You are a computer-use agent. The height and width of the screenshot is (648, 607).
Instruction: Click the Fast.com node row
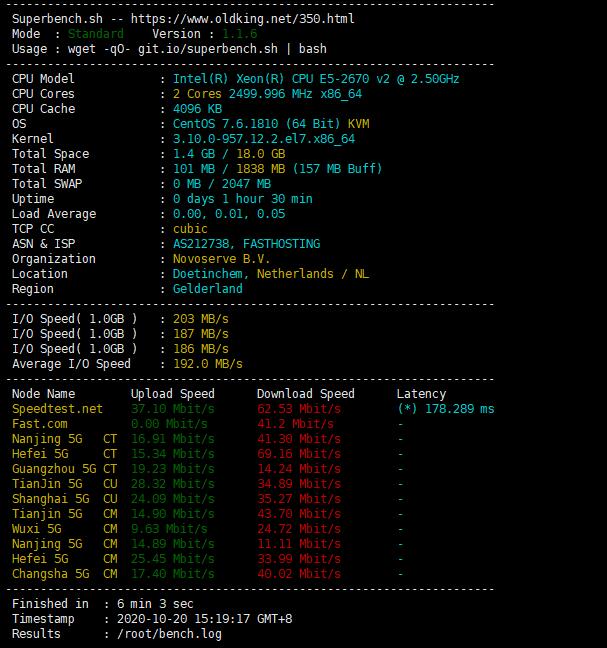[x=207, y=424]
